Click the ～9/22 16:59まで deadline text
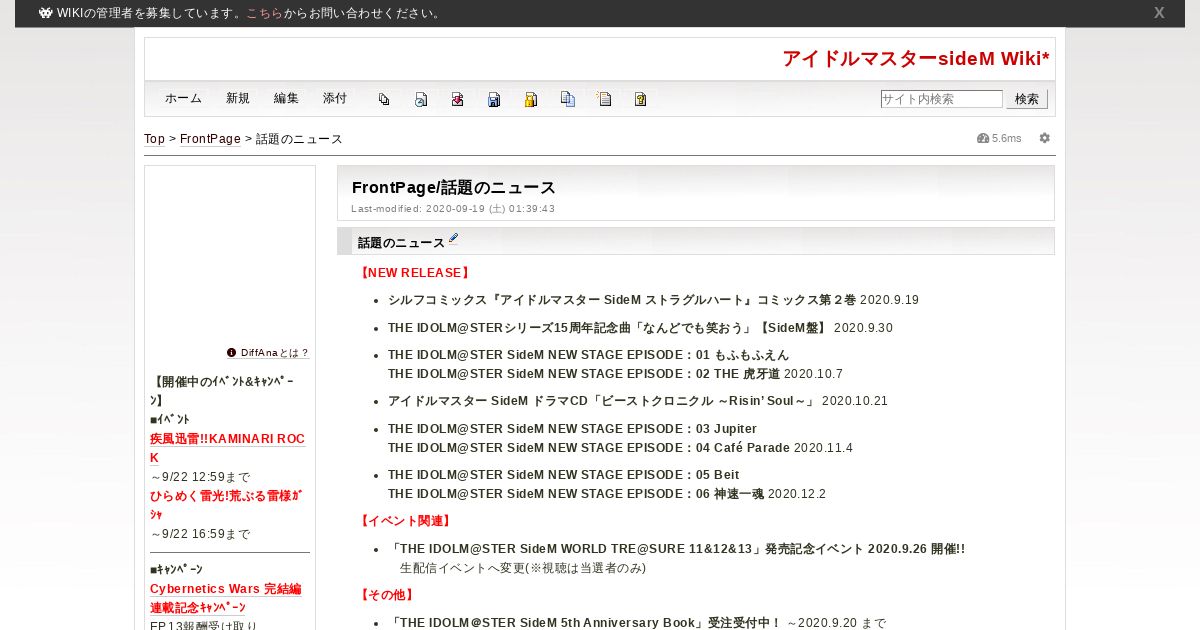Screen dimensions: 1200x630 (200, 534)
